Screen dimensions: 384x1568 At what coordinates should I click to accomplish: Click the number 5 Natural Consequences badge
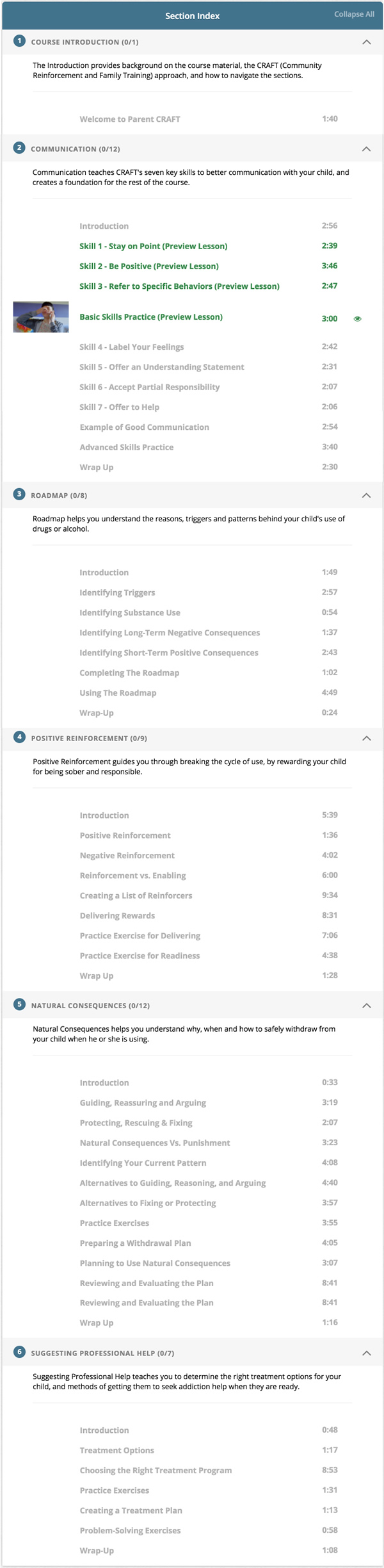click(x=19, y=1004)
